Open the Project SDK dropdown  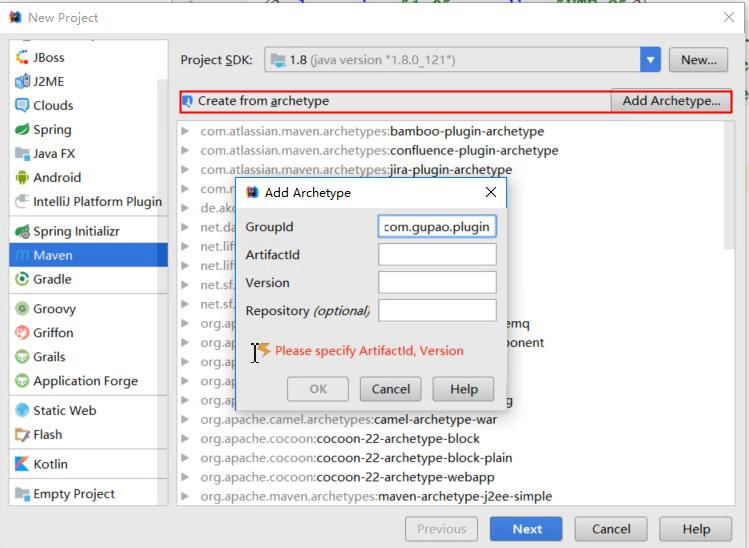coord(650,60)
